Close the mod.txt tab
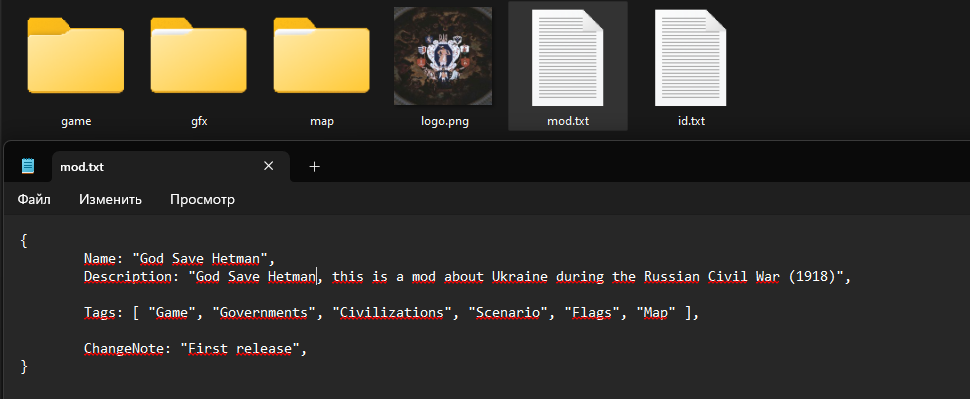 [268, 166]
